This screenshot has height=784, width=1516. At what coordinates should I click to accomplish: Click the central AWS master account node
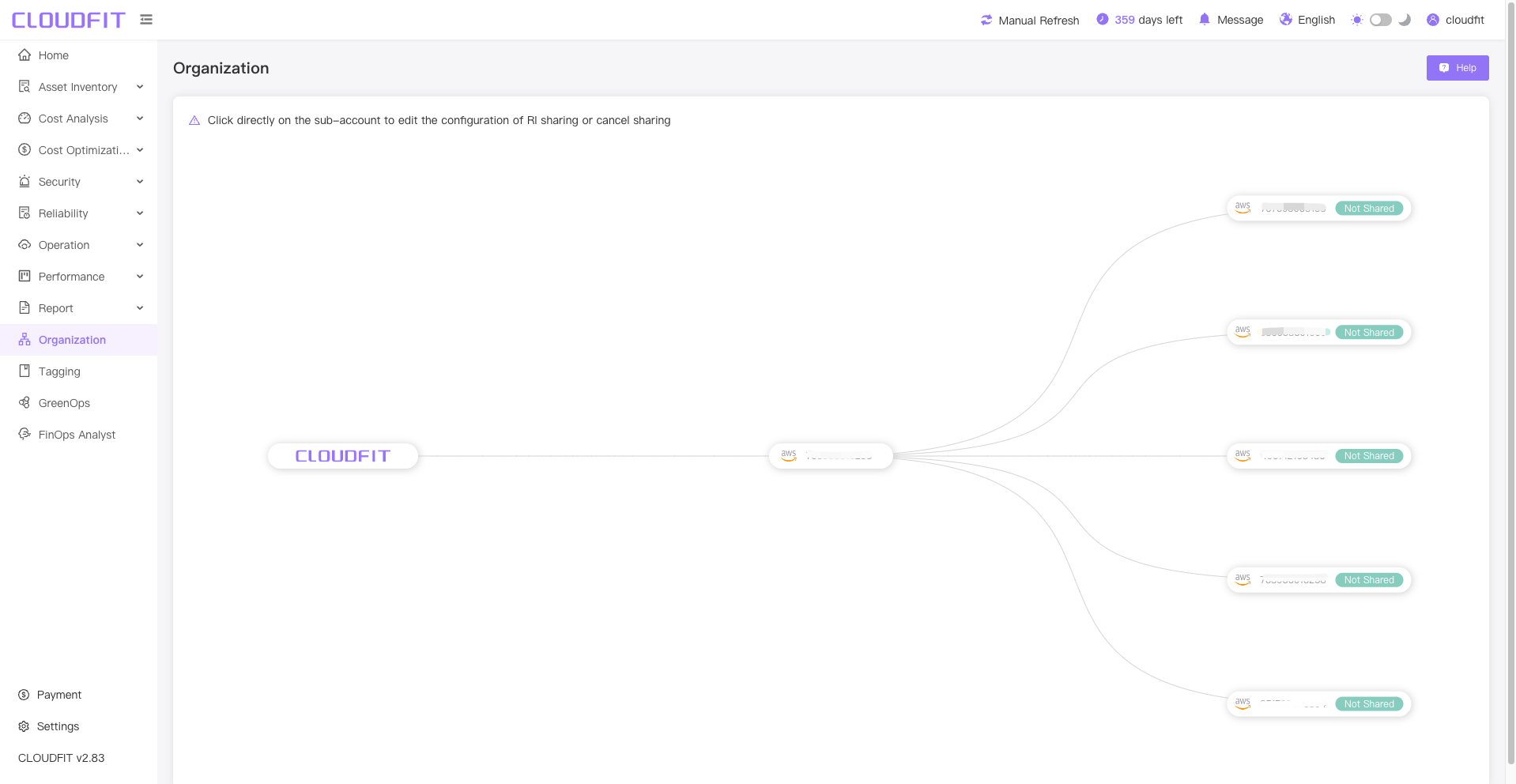[x=831, y=456]
